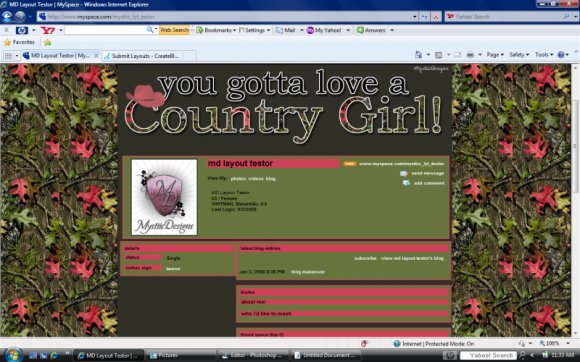Screen dimensions: 580x362
Task: Open the HP toolbar logo icon
Action: (22, 30)
